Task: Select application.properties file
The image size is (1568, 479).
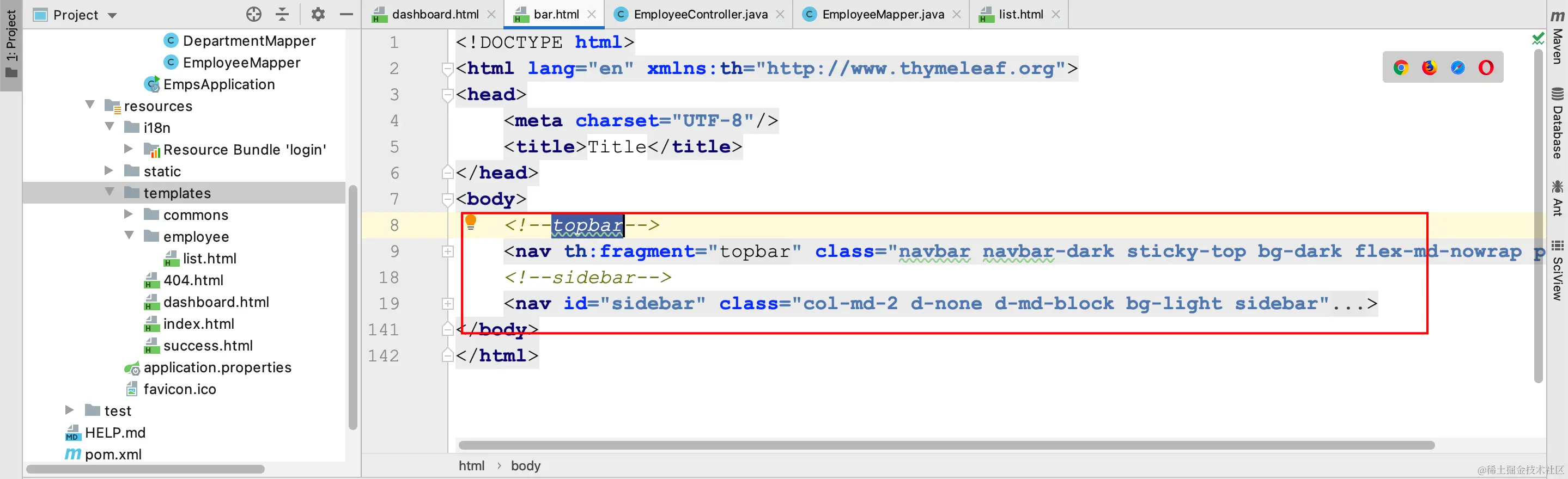Action: tap(208, 368)
